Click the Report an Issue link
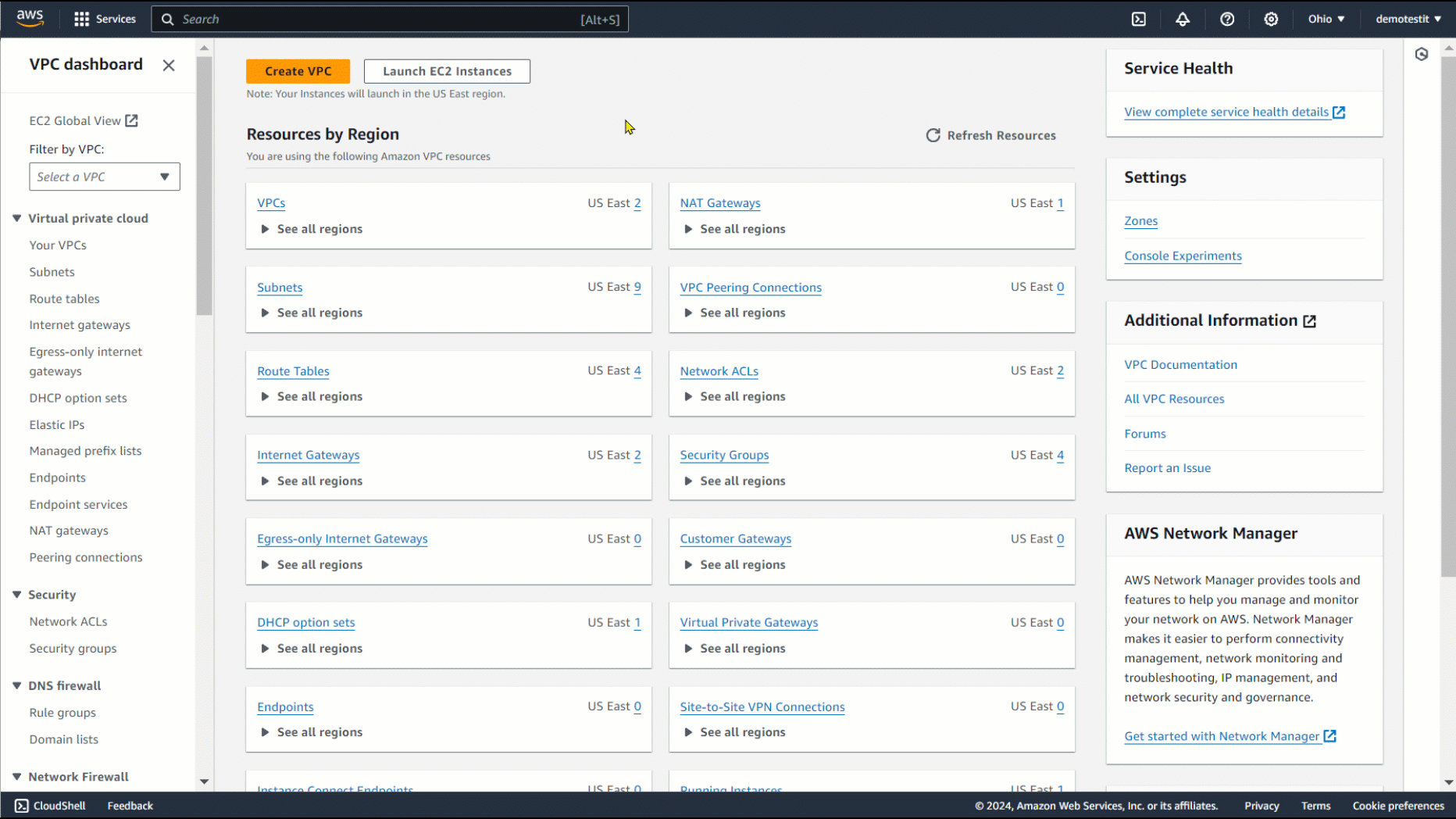 [x=1167, y=468]
